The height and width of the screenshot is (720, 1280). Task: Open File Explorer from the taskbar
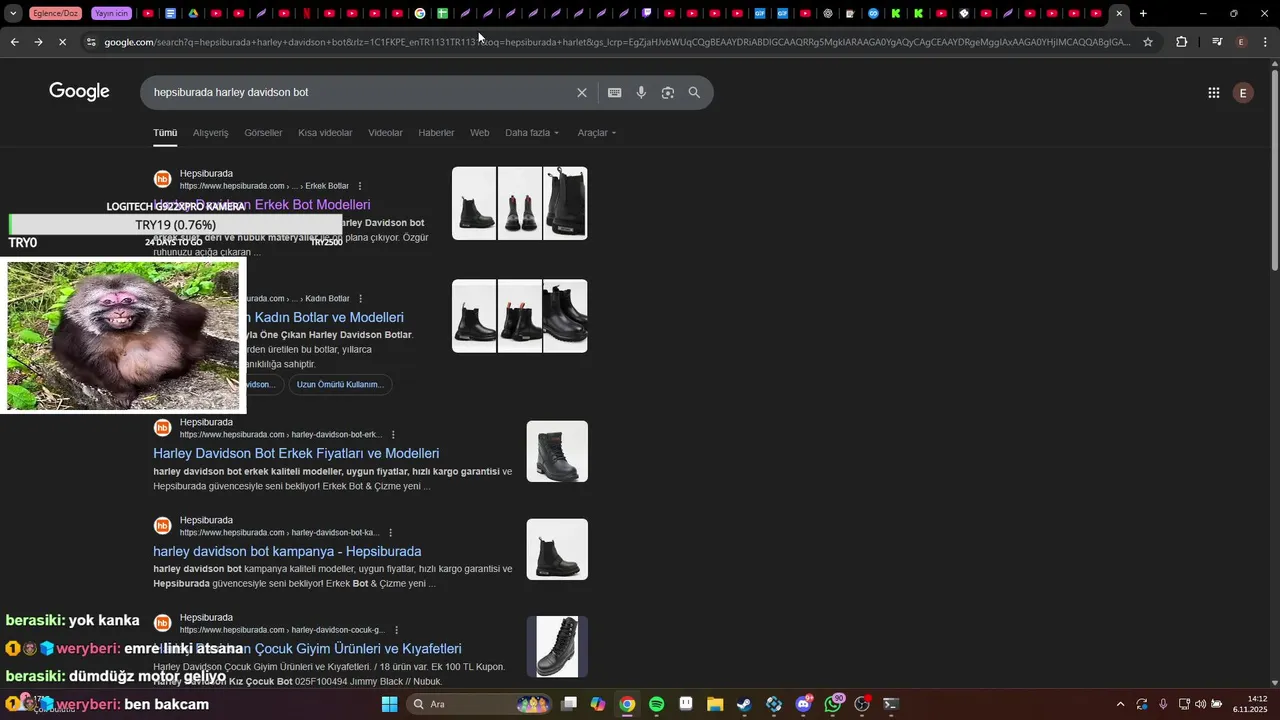click(715, 704)
